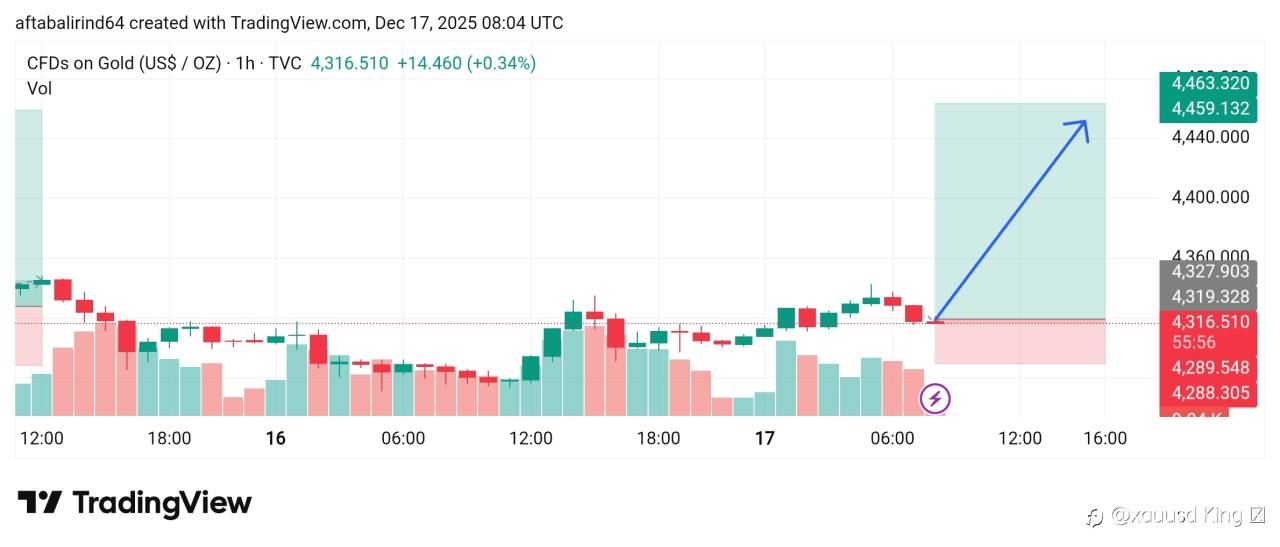Screen dimensions: 1280x547
Task: Click the watermark icon beside @xauusd King
Action: (1094, 516)
